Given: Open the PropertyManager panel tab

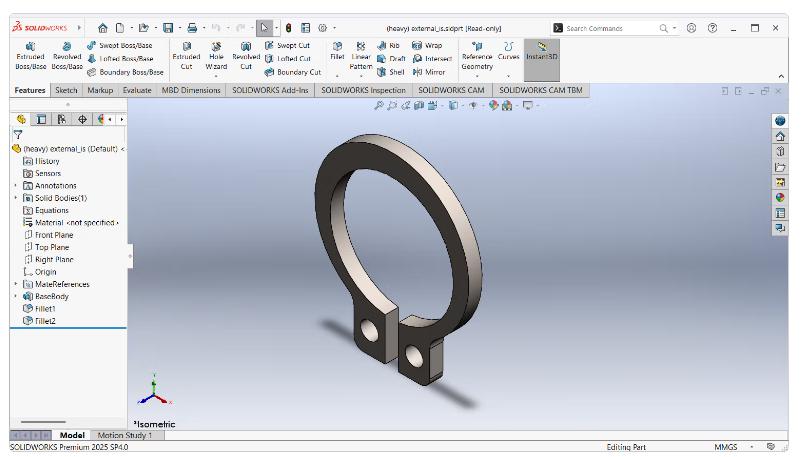Looking at the screenshot, I should pyautogui.click(x=41, y=119).
